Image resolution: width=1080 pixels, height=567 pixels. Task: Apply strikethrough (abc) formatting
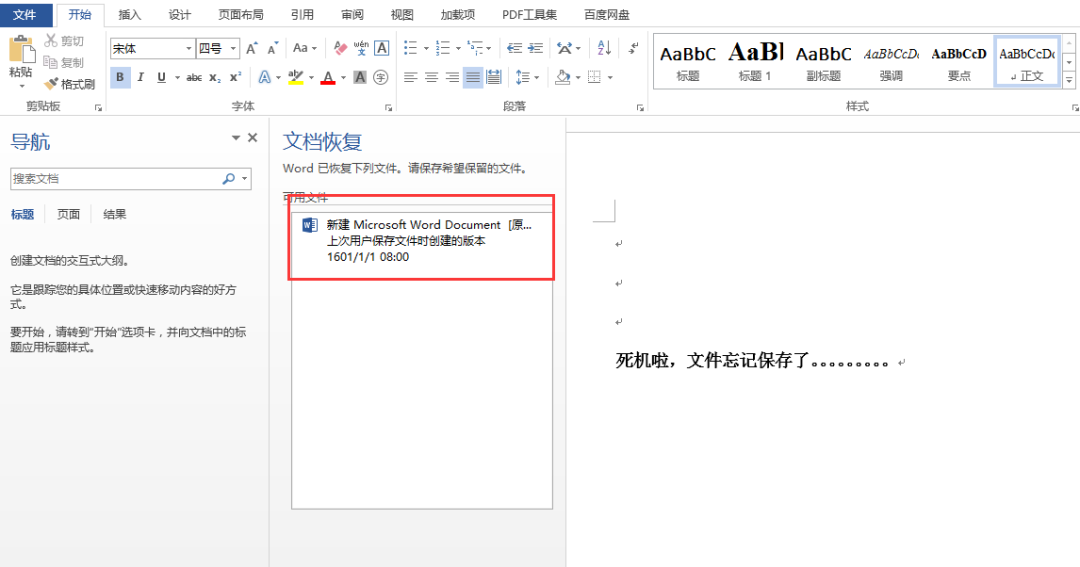point(194,78)
